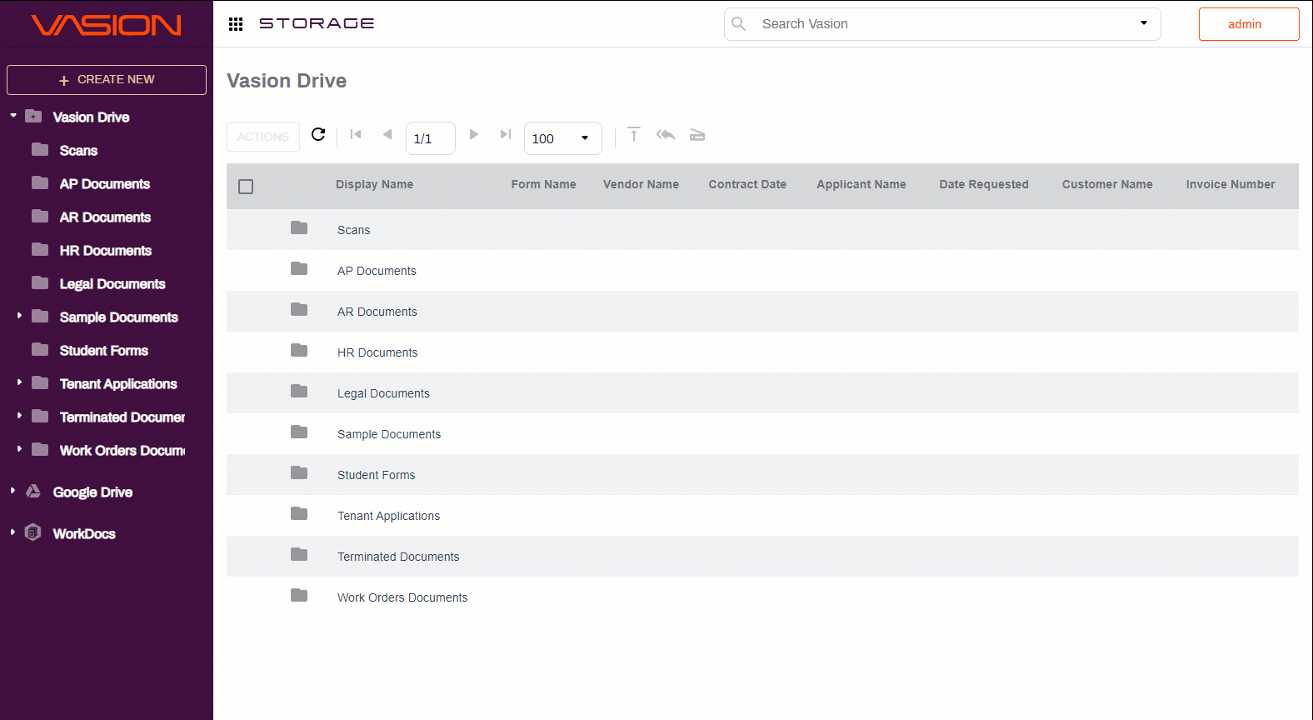Expand the Work Orders Documents tree node
The height and width of the screenshot is (720, 1313).
pos(19,449)
